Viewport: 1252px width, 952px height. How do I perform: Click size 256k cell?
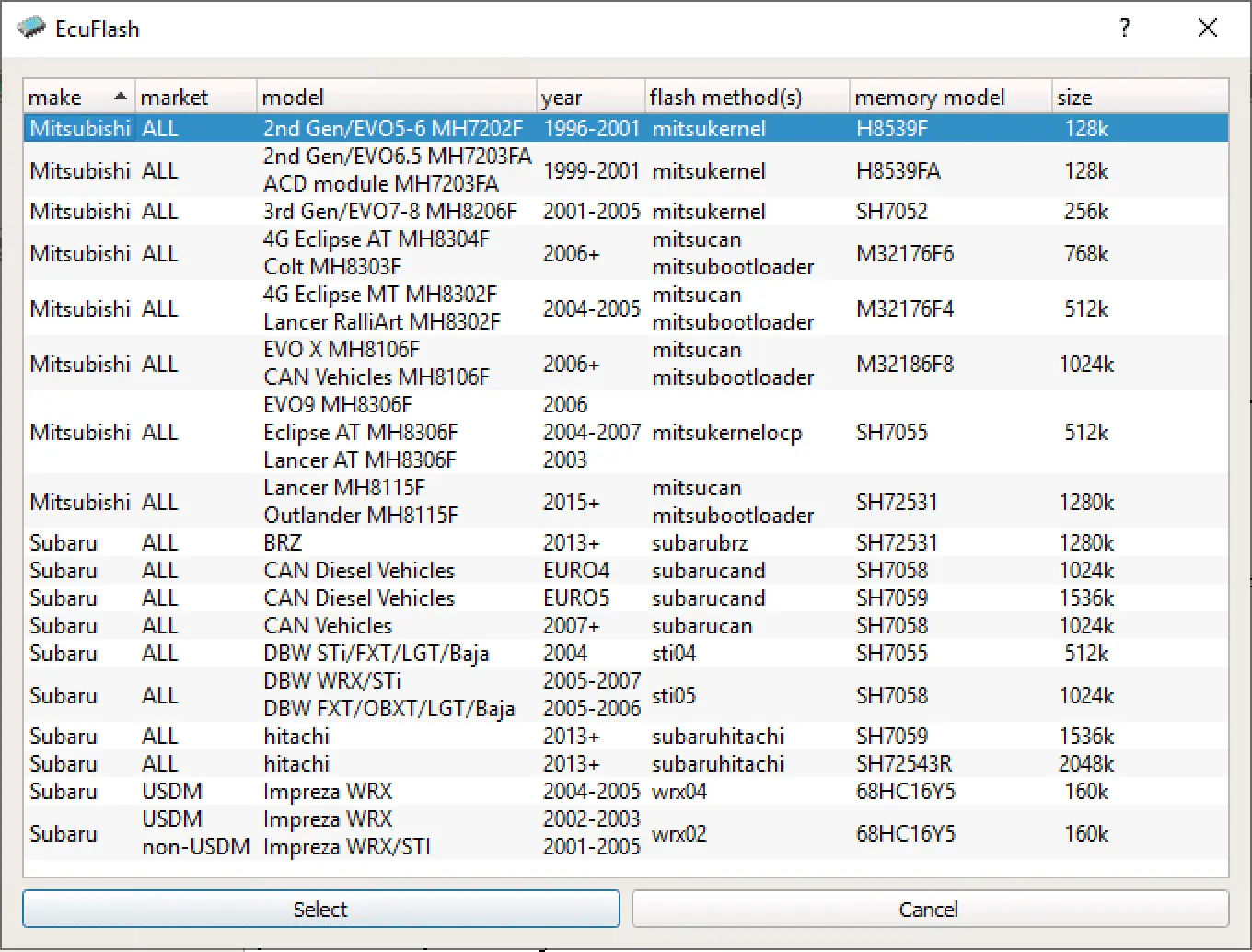click(x=1086, y=211)
